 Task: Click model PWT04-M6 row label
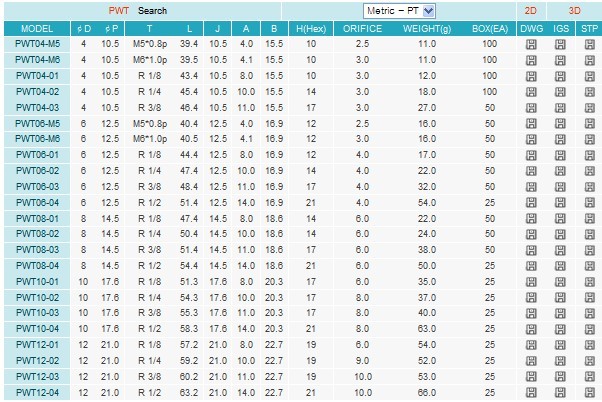38,61
